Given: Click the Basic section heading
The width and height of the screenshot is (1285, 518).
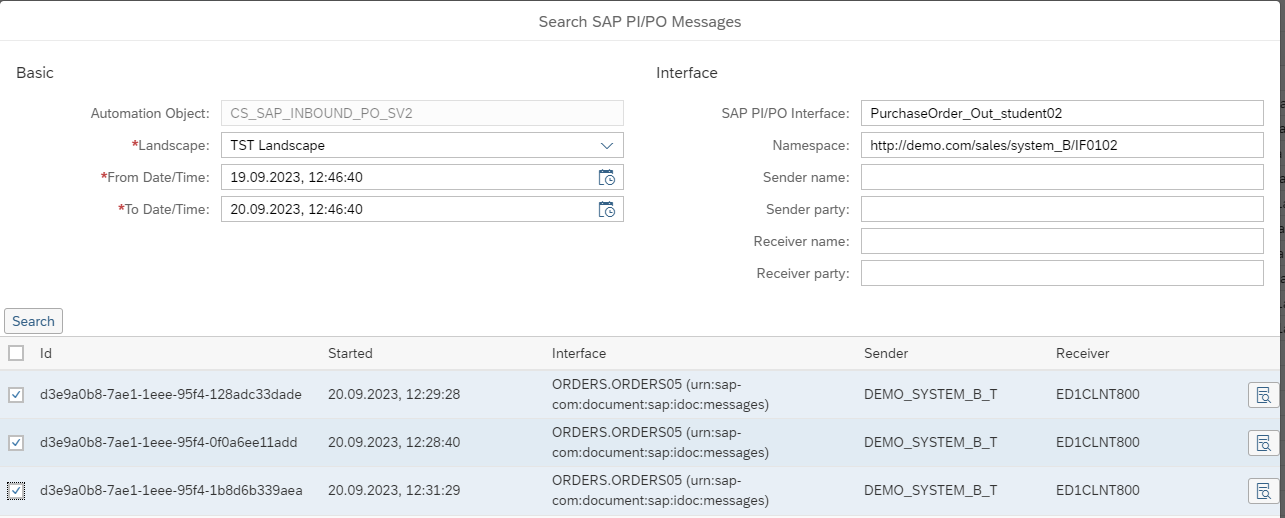Looking at the screenshot, I should click(35, 73).
